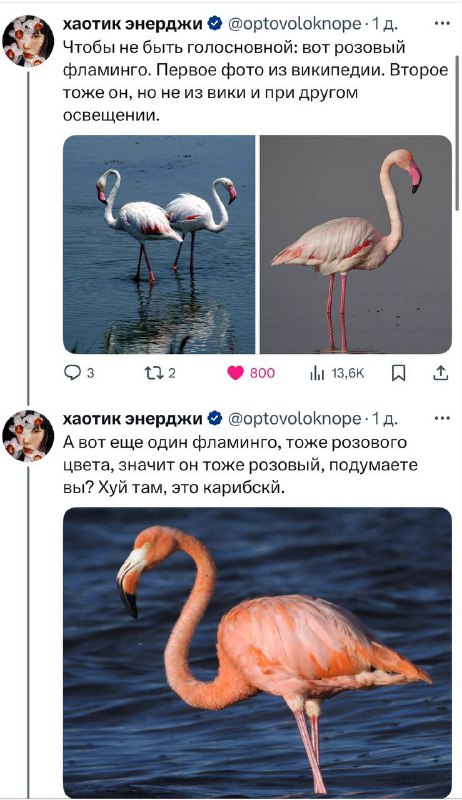Image resolution: width=462 pixels, height=800 pixels.
Task: Open reply on first flamingo tweet
Action: 72,373
